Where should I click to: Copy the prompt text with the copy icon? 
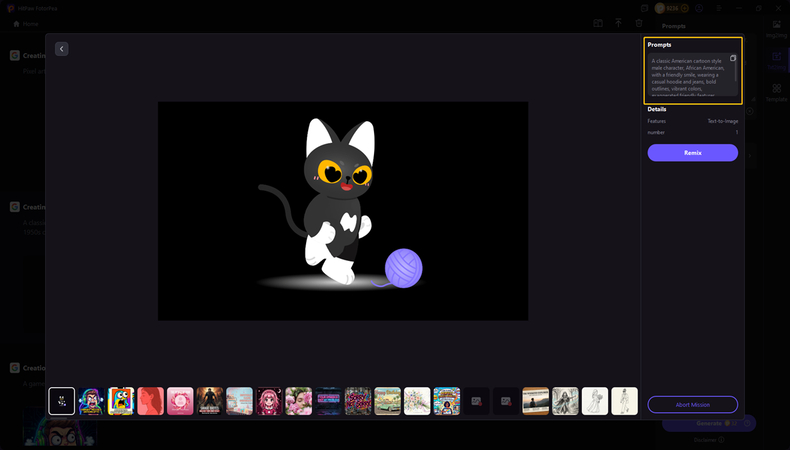click(733, 58)
